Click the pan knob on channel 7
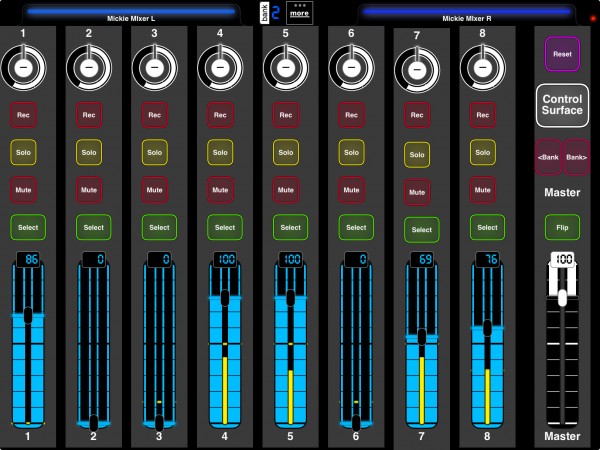600x450 pixels. pos(417,70)
